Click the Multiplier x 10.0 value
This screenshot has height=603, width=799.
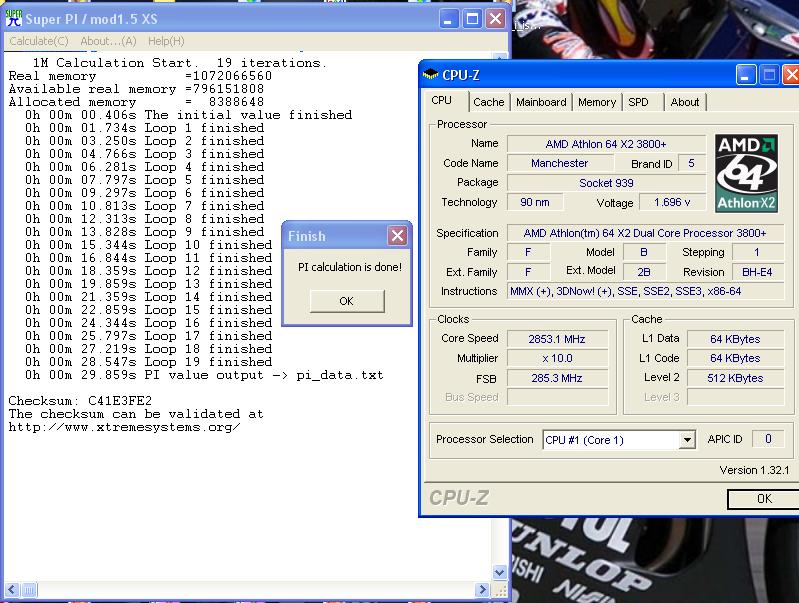557,358
